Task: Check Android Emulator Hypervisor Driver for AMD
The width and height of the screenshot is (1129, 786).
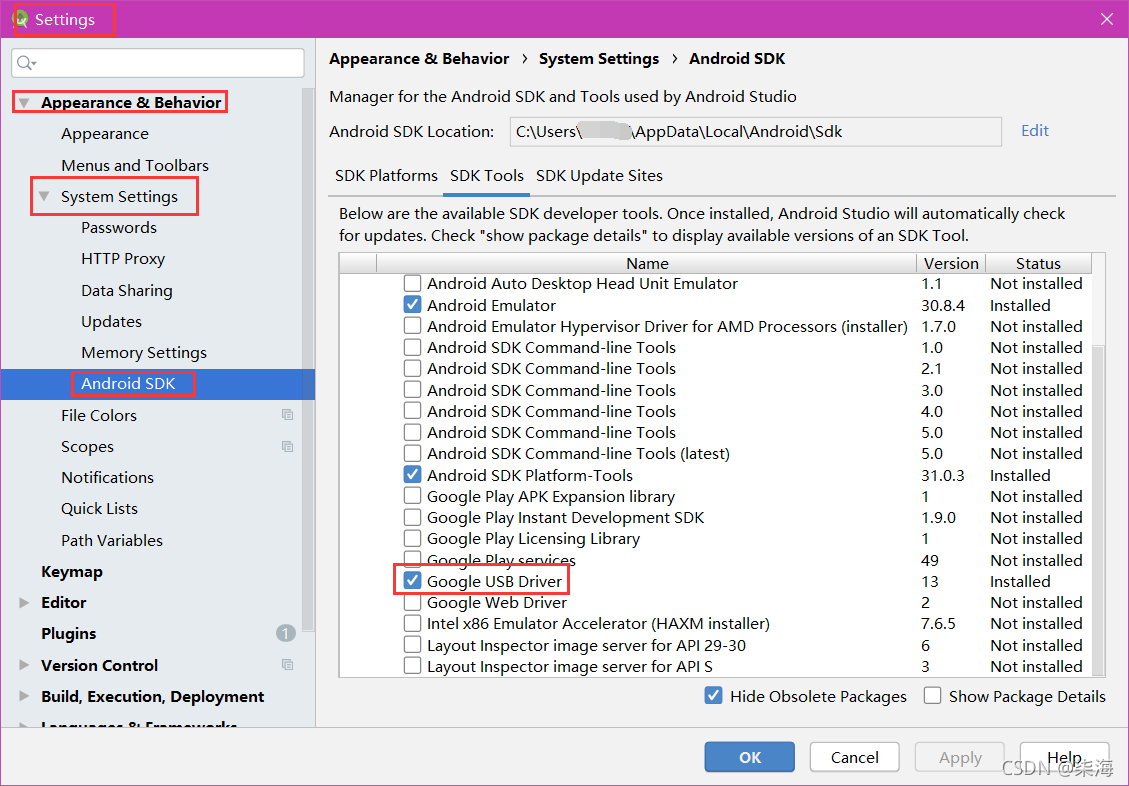Action: (x=413, y=326)
